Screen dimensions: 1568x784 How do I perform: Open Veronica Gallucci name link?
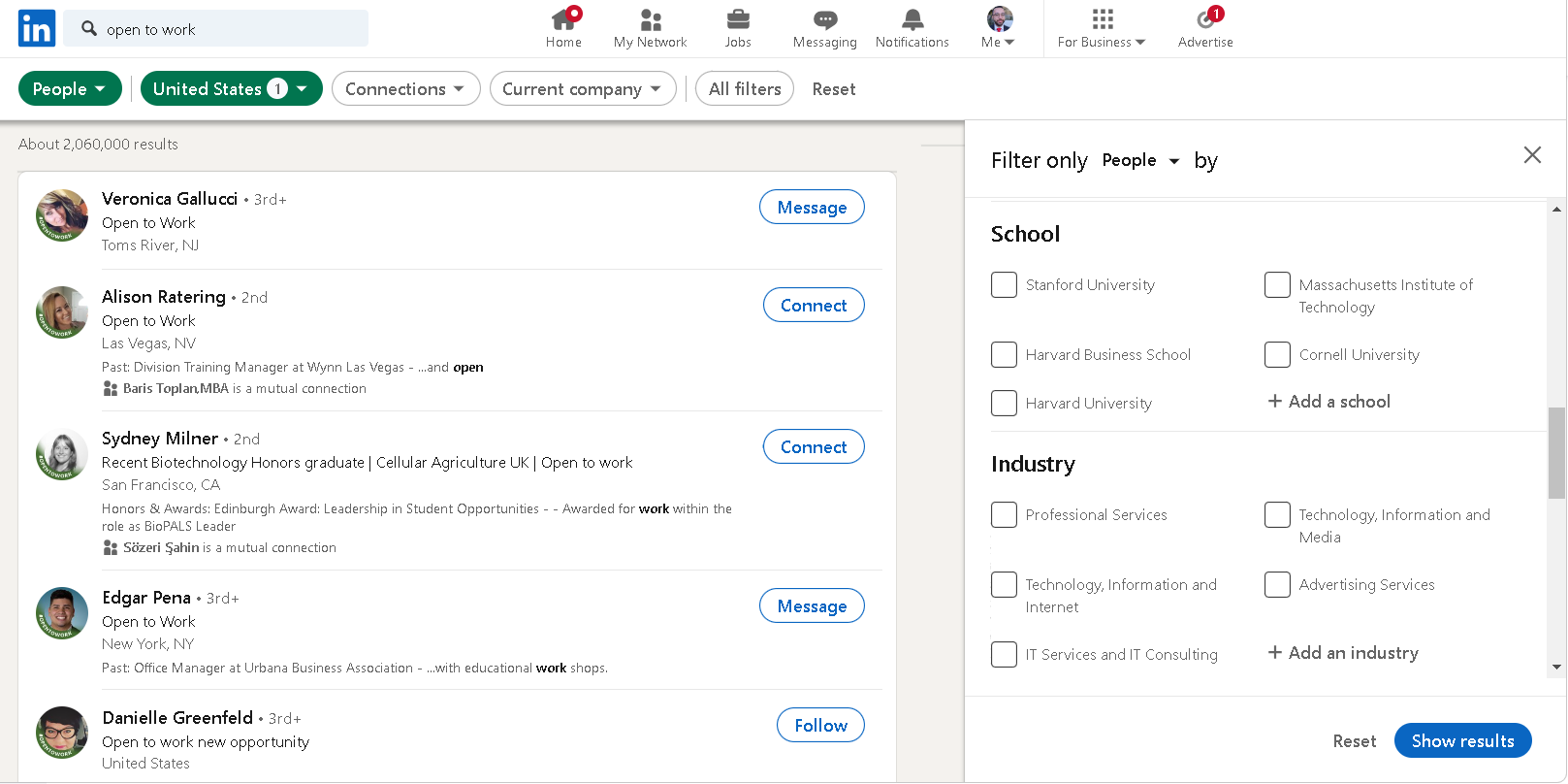[x=170, y=199]
